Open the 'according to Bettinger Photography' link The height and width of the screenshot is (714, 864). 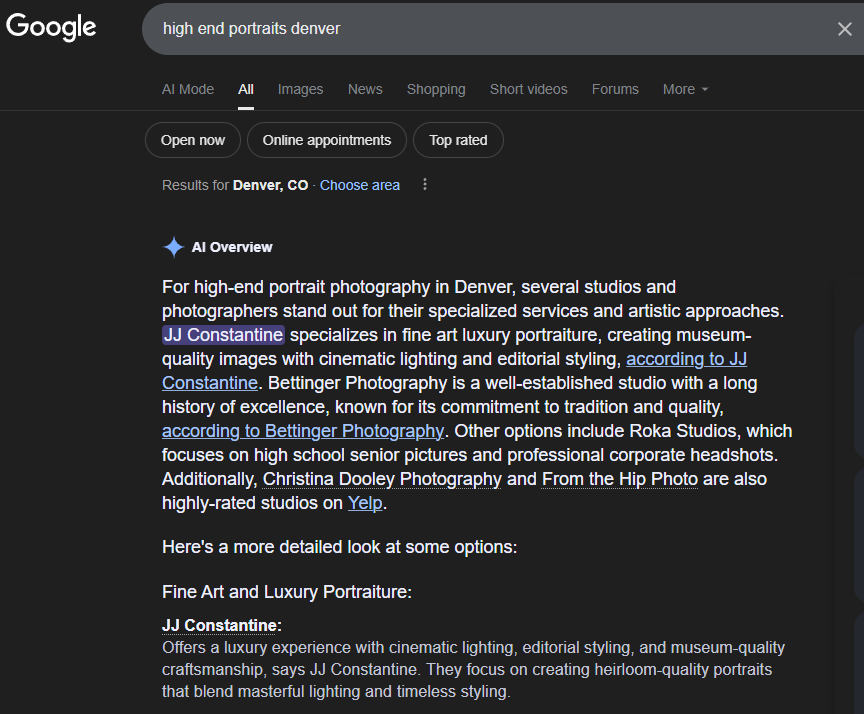pyautogui.click(x=303, y=431)
